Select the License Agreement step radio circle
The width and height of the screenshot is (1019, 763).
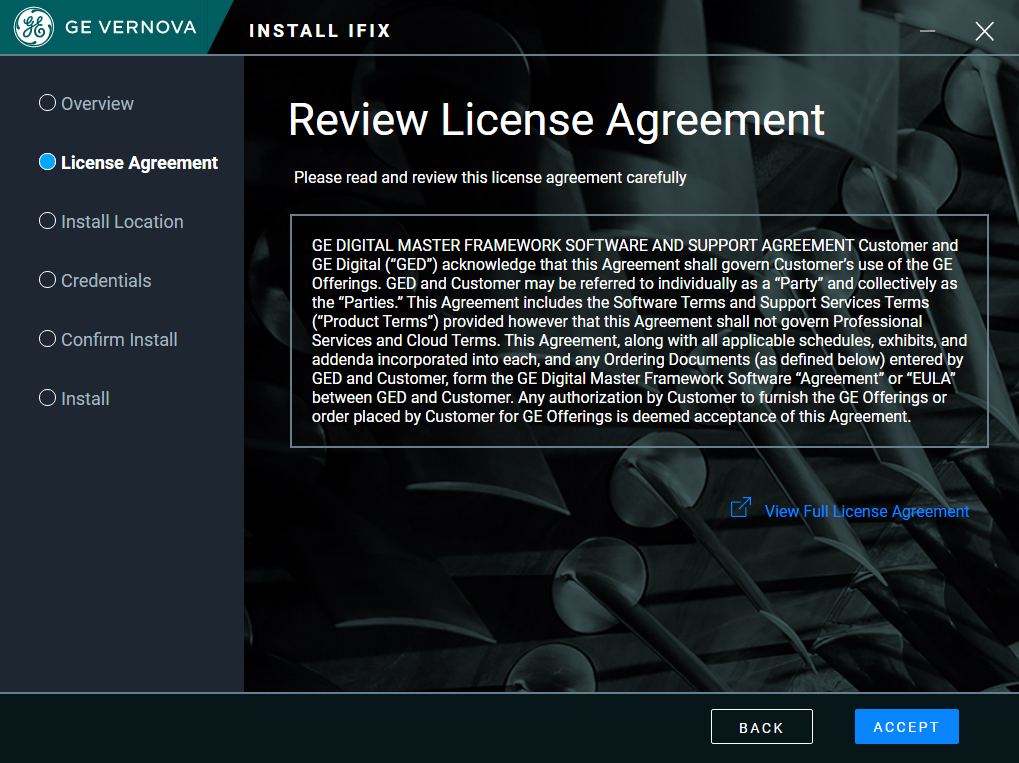(x=47, y=162)
